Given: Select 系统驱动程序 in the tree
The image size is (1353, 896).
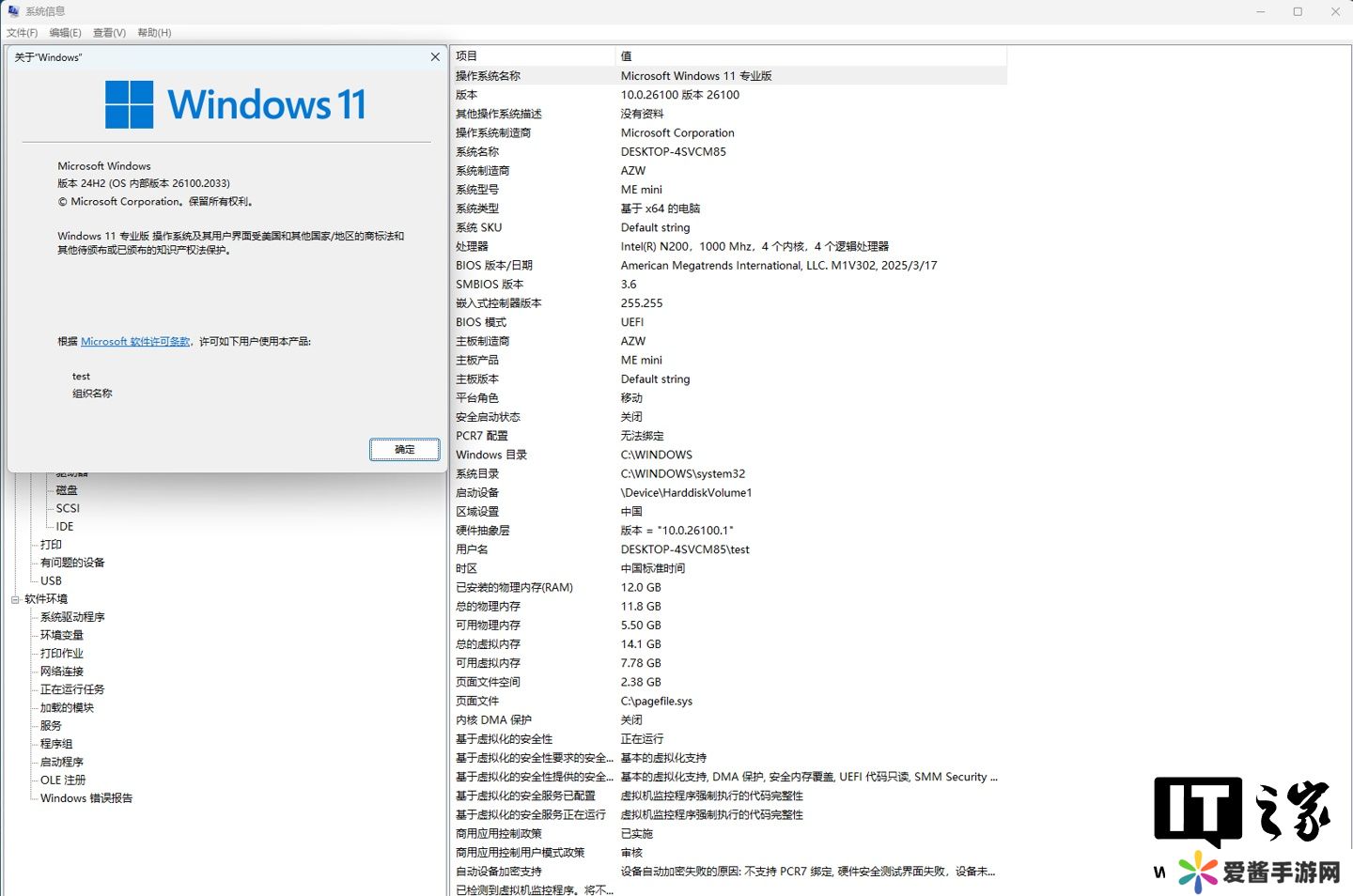Looking at the screenshot, I should 72,617.
